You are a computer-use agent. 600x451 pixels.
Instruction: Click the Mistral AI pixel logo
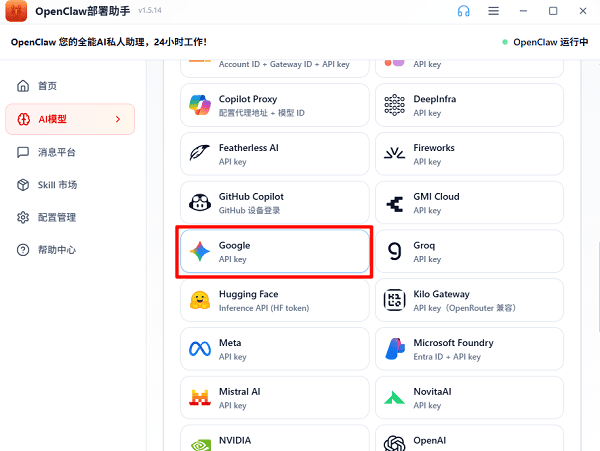200,397
